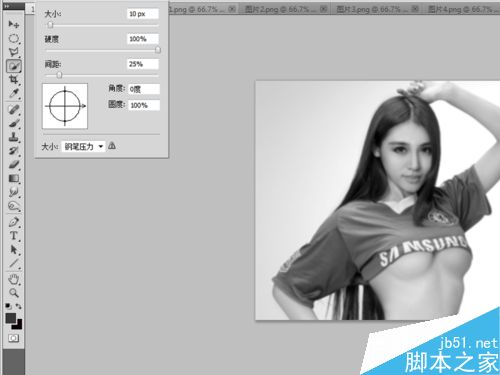Click the hardness slider handle

tap(158, 50)
